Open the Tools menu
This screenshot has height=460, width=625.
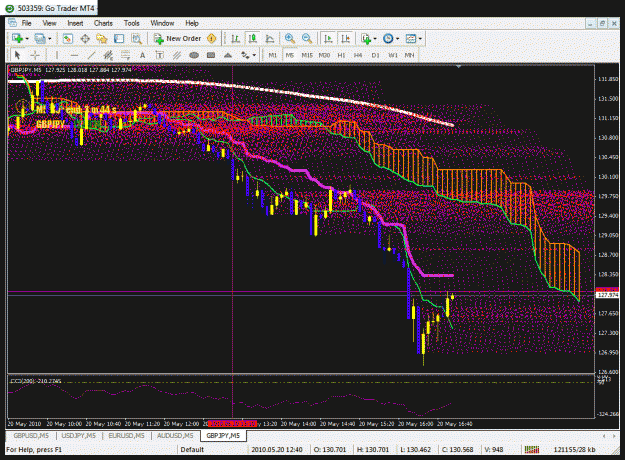(x=132, y=23)
